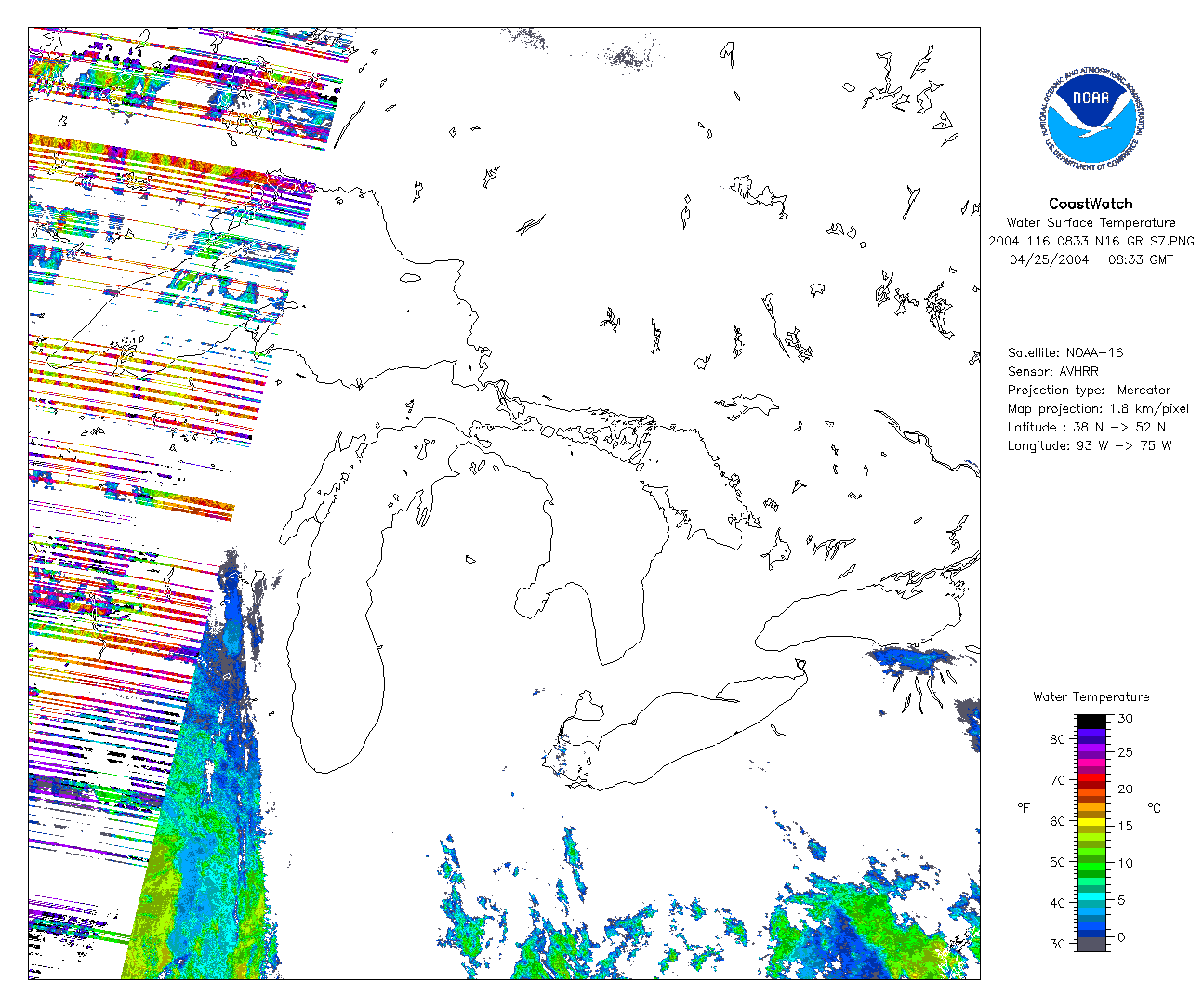The width and height of the screenshot is (1203, 1008).
Task: Click the 30 label on the Celsius scale
Action: (x=1125, y=718)
